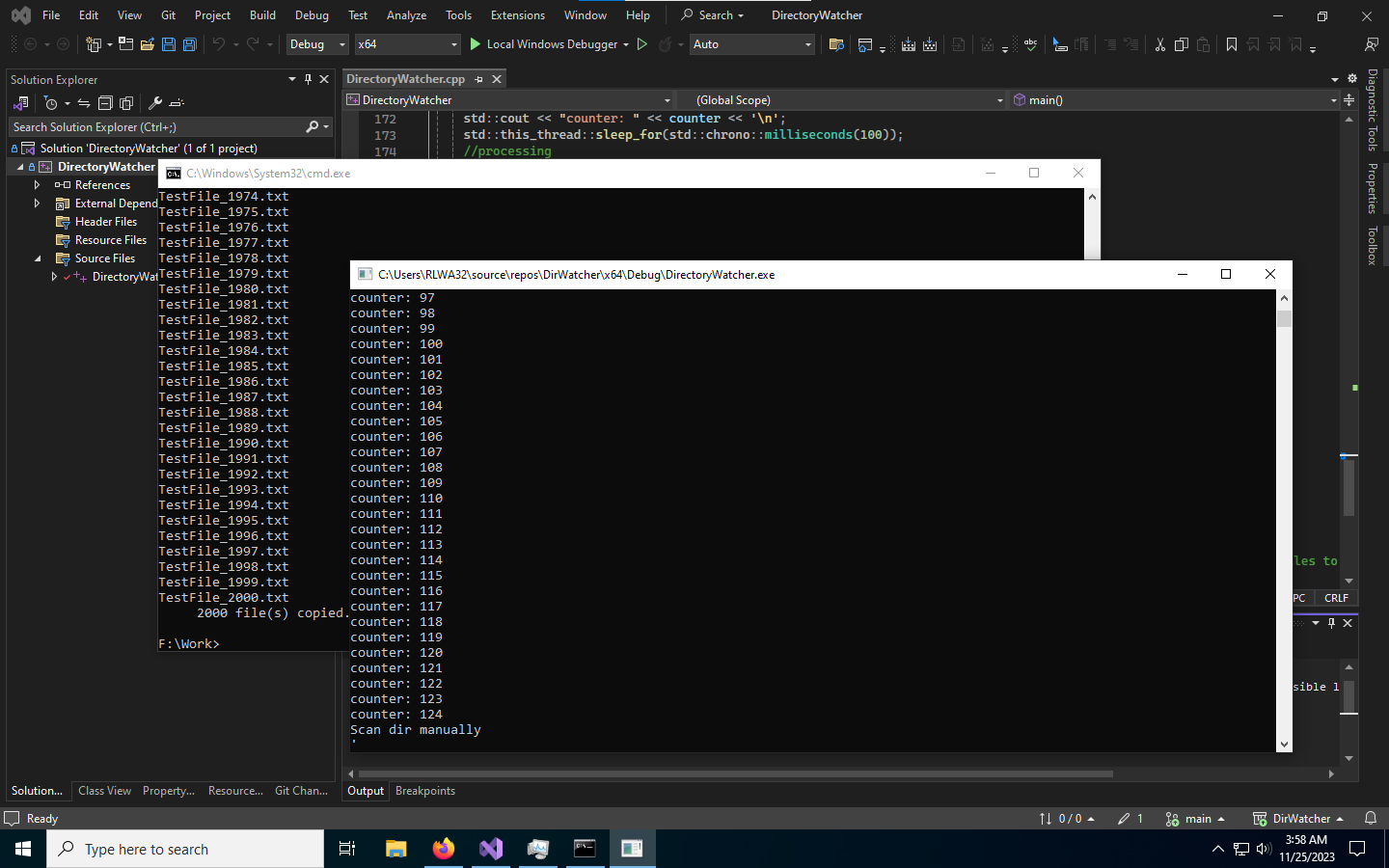Click the Save icon in the toolbar

pyautogui.click(x=169, y=44)
